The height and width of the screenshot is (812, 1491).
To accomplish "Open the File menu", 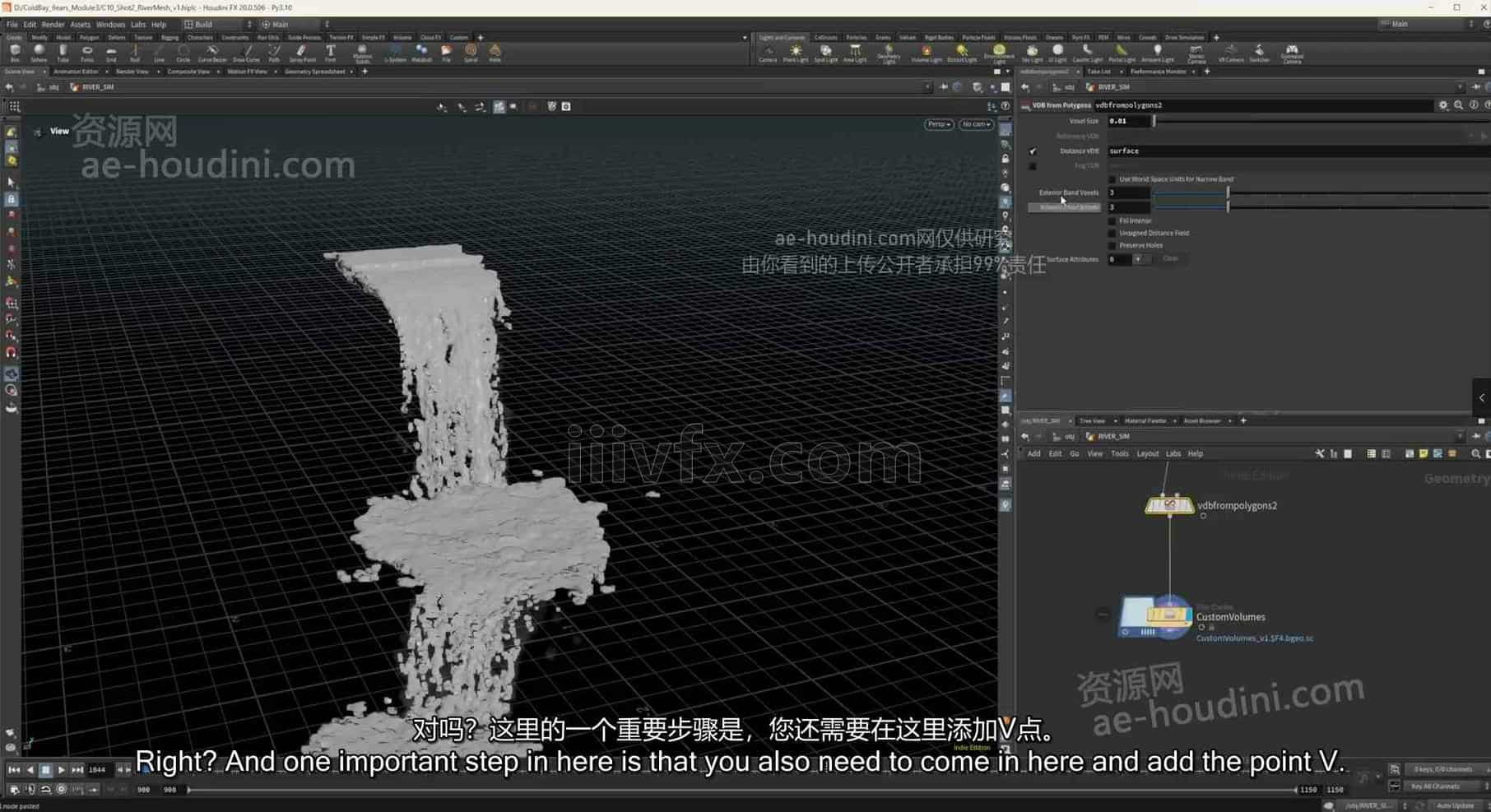I will click(12, 25).
